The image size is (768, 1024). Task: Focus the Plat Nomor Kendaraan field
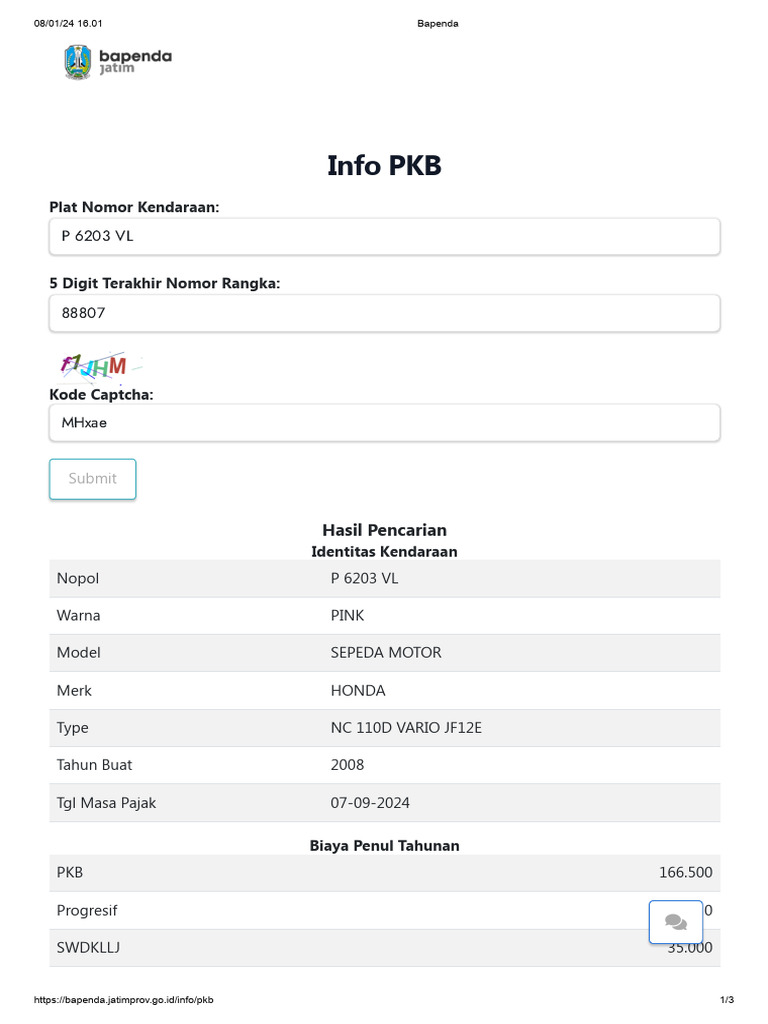click(384, 237)
